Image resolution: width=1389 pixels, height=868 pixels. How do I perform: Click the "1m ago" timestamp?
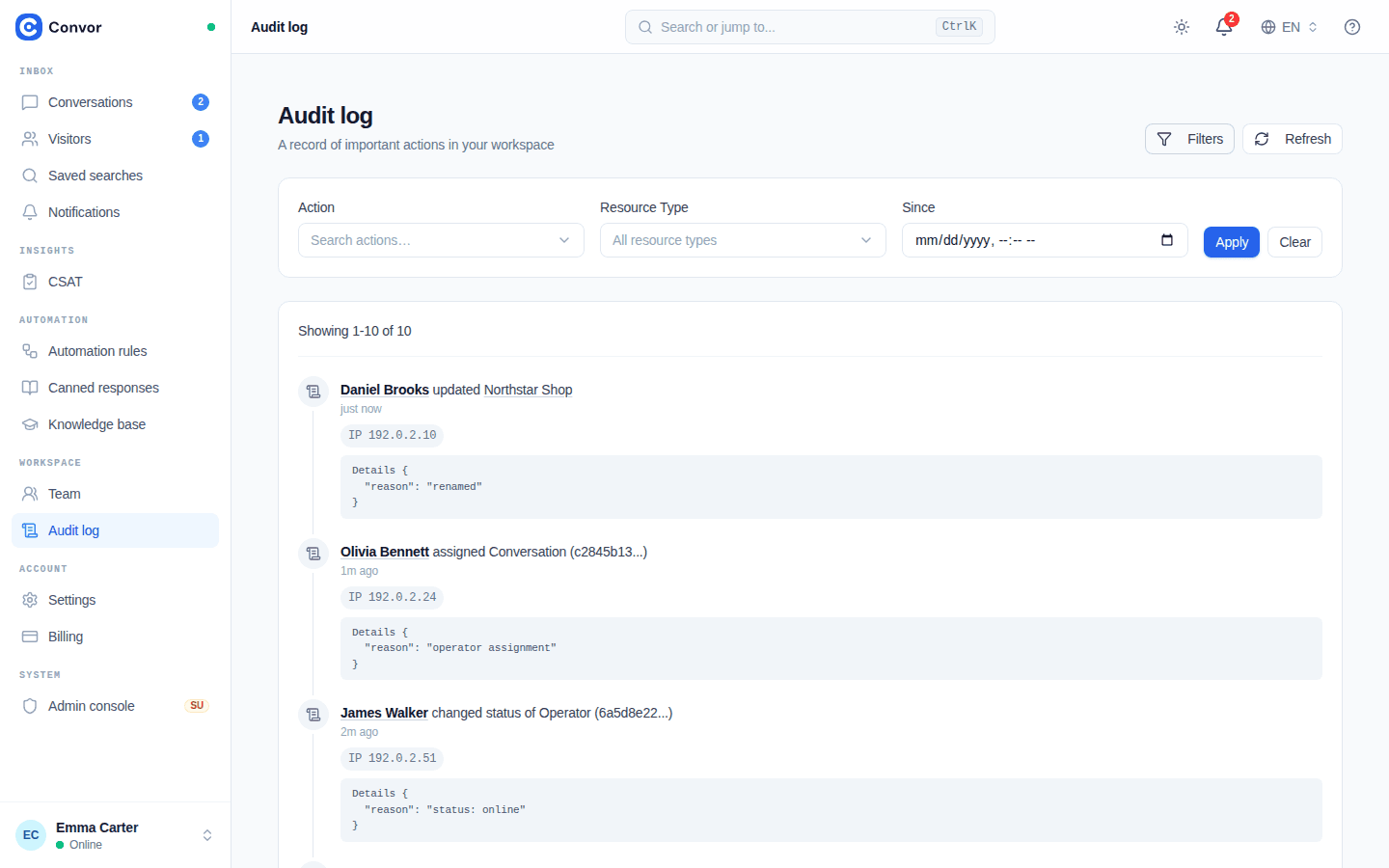click(359, 571)
